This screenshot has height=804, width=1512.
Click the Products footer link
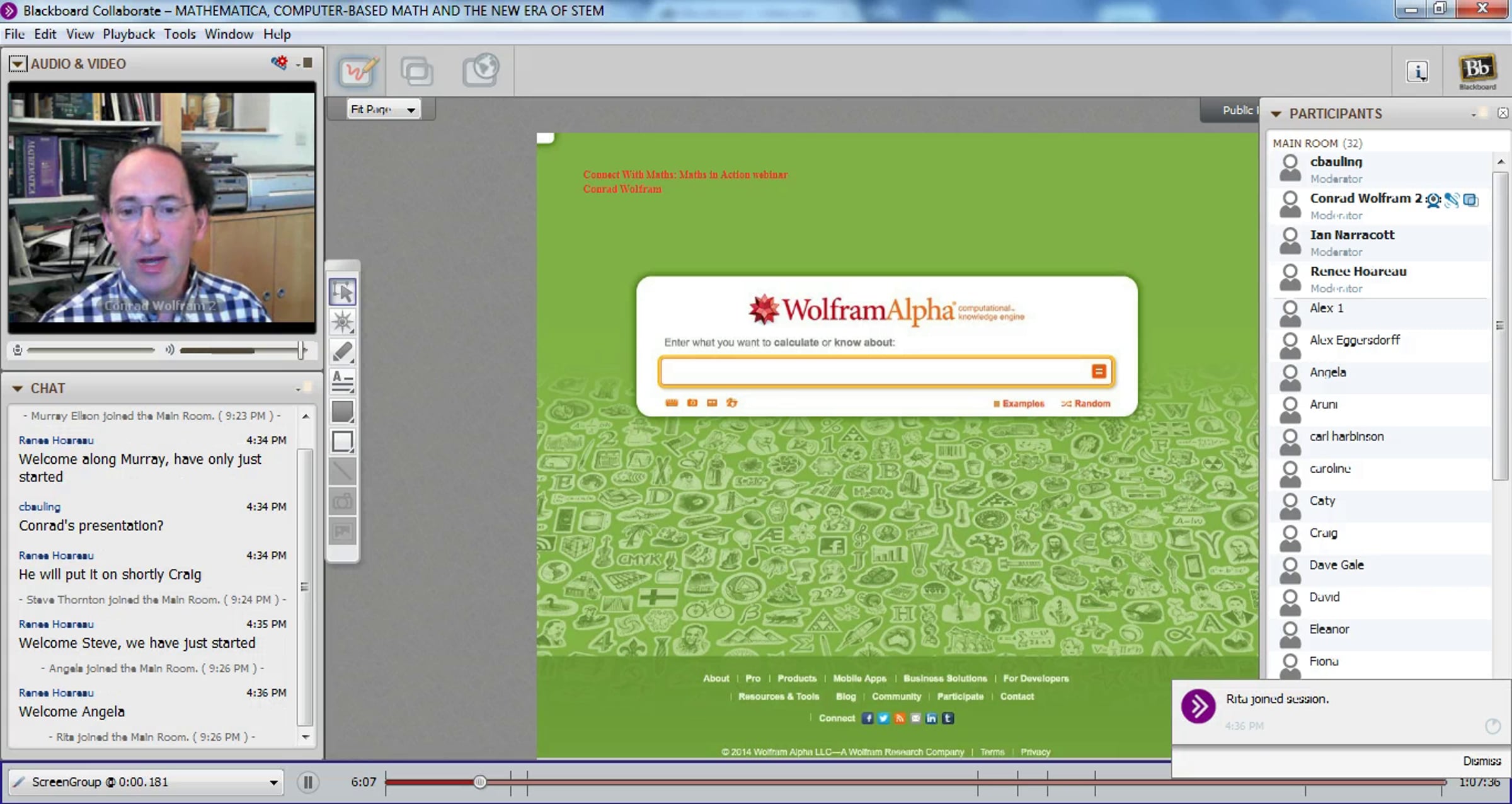click(797, 678)
